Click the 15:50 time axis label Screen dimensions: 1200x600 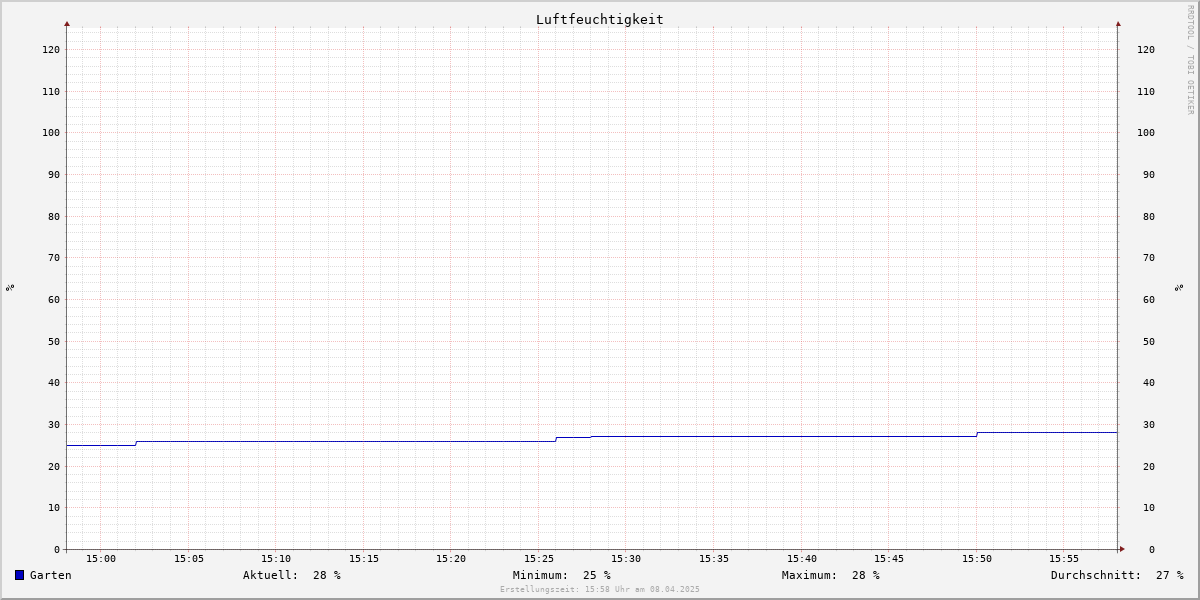pyautogui.click(x=977, y=558)
